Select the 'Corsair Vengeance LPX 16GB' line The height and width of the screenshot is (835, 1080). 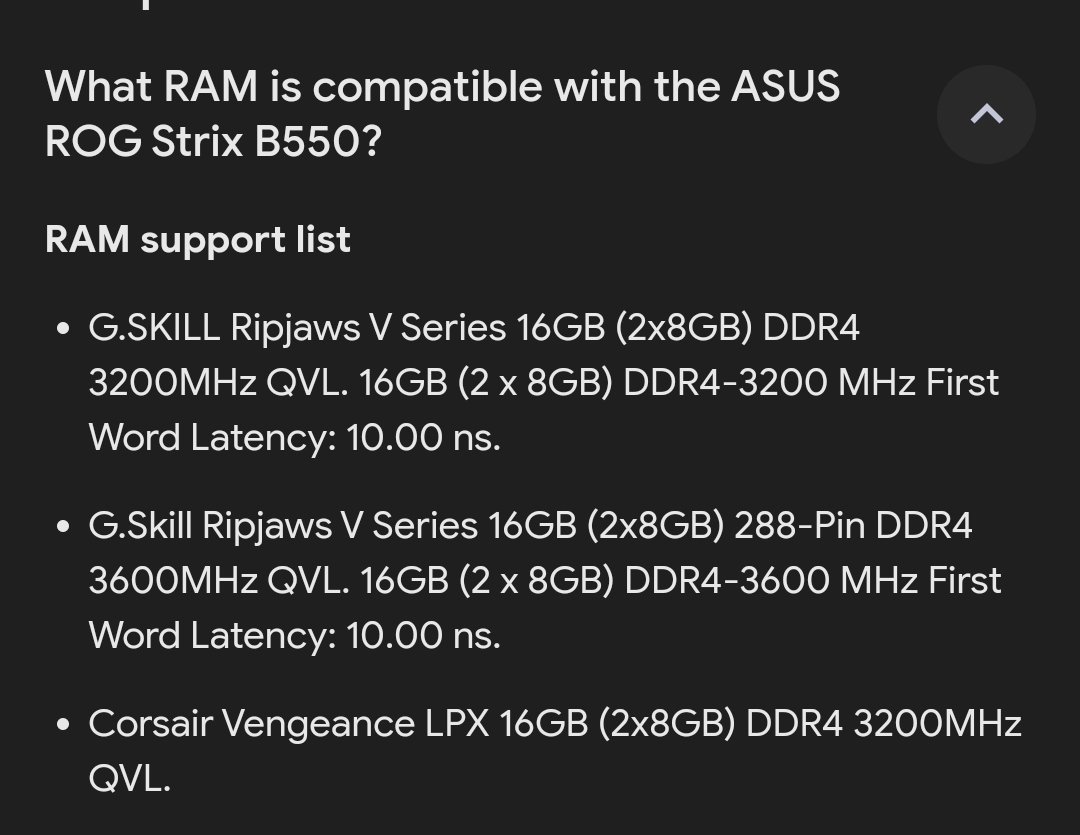(554, 723)
